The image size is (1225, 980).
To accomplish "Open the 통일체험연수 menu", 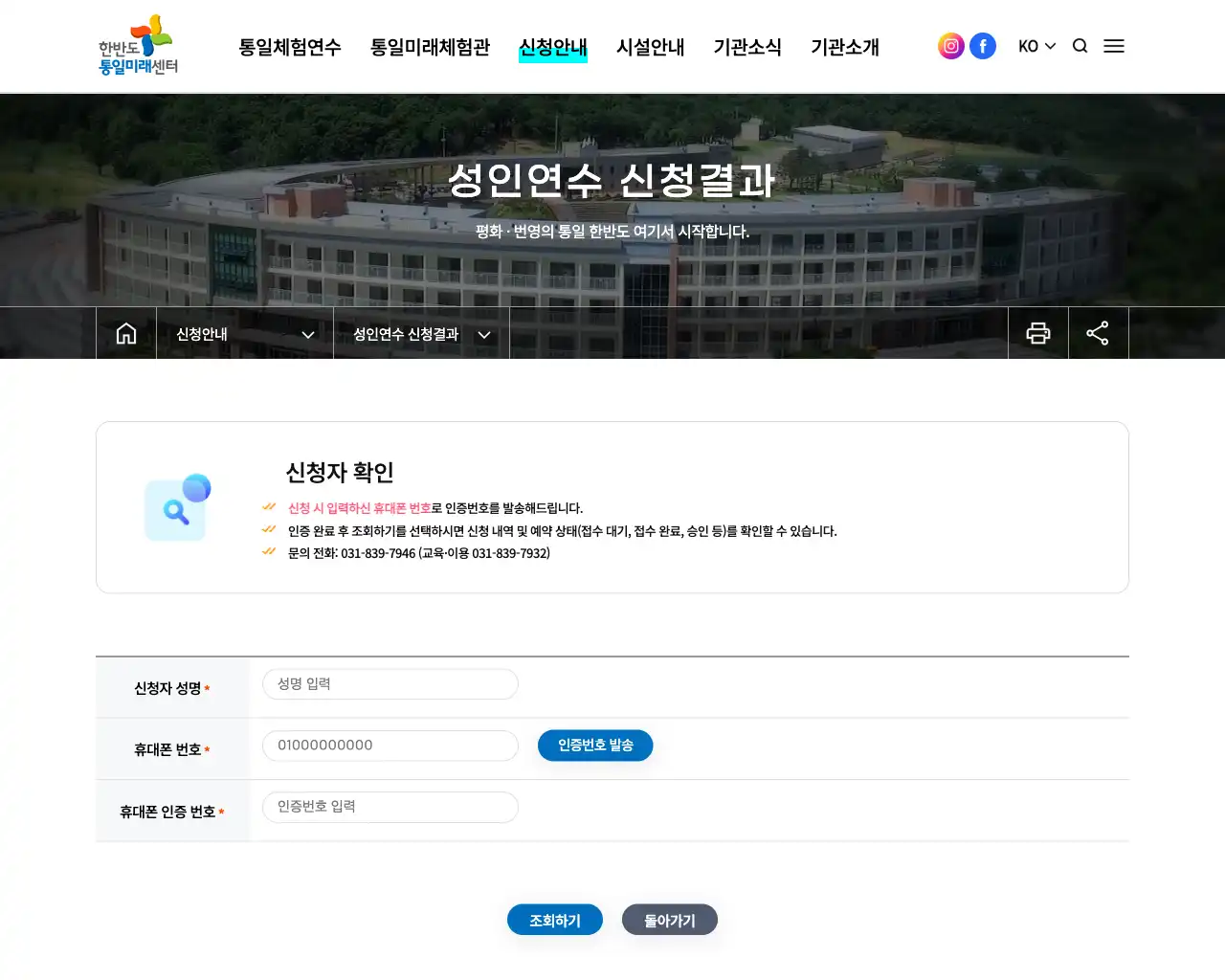I will click(290, 47).
